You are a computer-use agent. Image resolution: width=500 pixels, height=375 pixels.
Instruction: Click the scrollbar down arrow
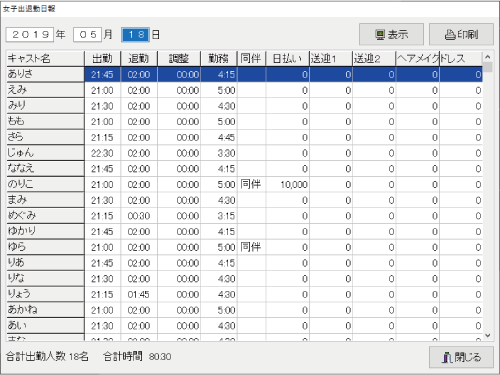click(488, 335)
